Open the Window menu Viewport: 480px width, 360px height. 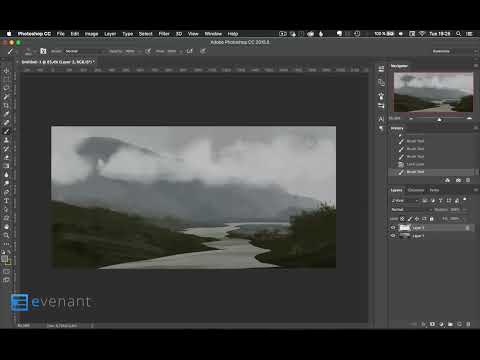(213, 34)
